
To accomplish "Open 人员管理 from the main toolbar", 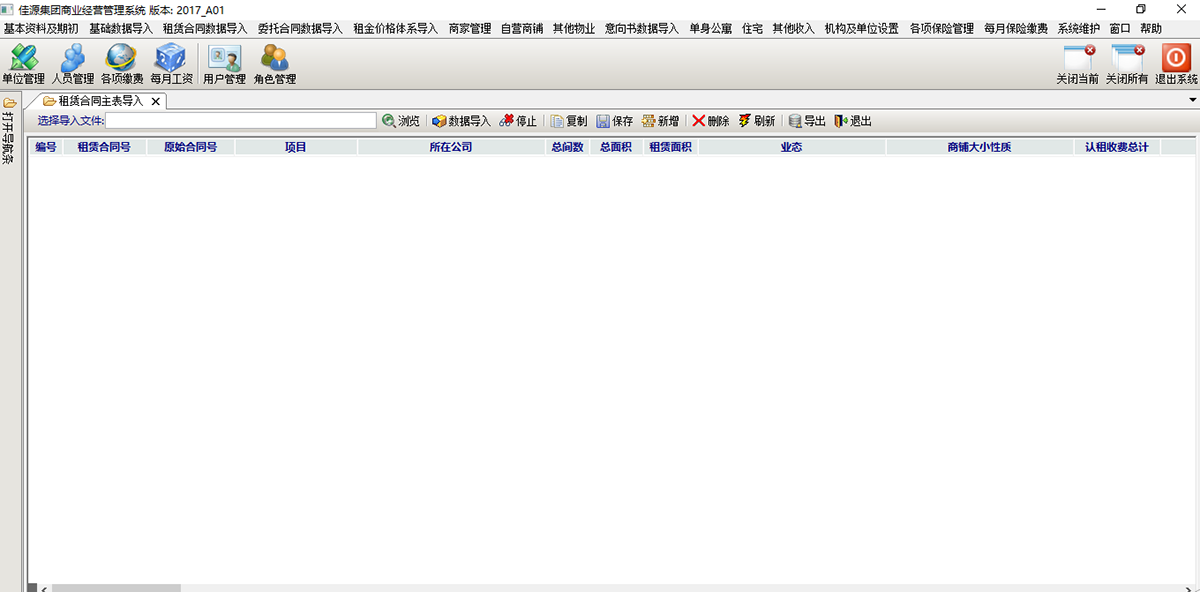I will pyautogui.click(x=73, y=64).
